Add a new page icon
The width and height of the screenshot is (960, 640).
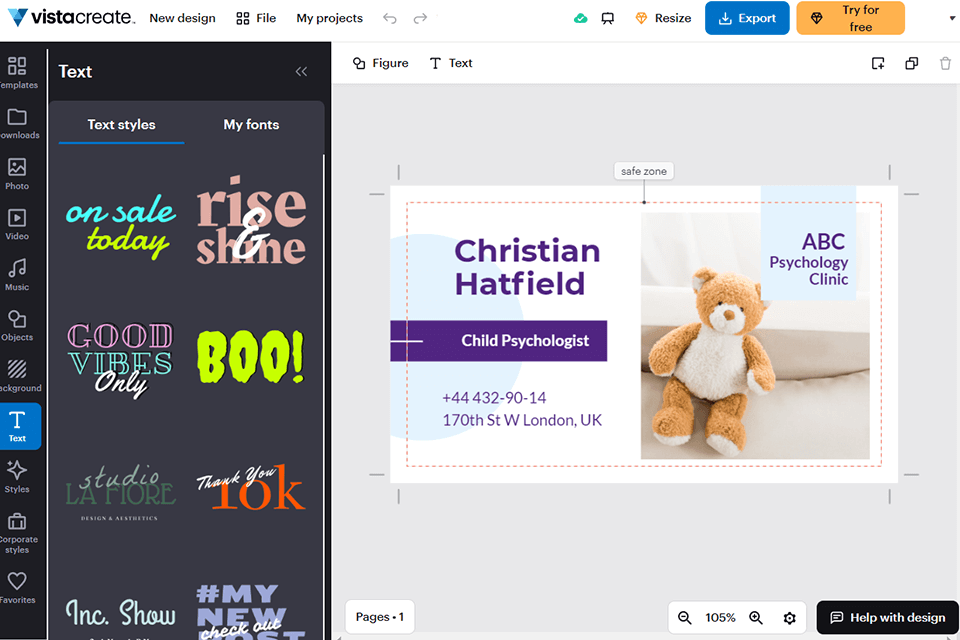878,63
